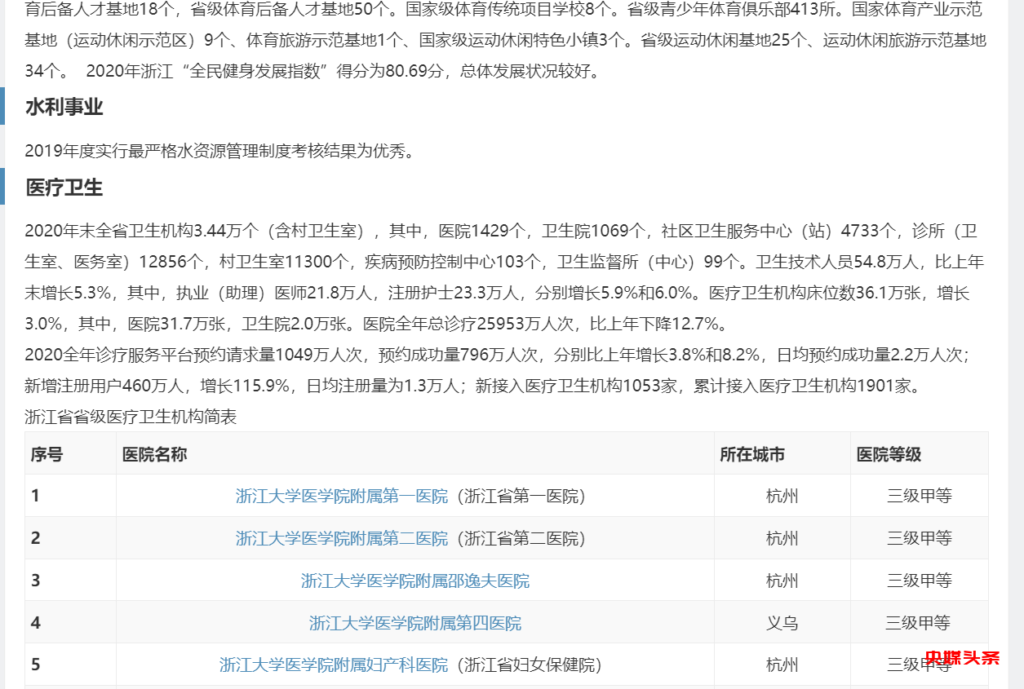Click the 央媒头条 watermark logo
Image resolution: width=1024 pixels, height=689 pixels.
pos(961,658)
